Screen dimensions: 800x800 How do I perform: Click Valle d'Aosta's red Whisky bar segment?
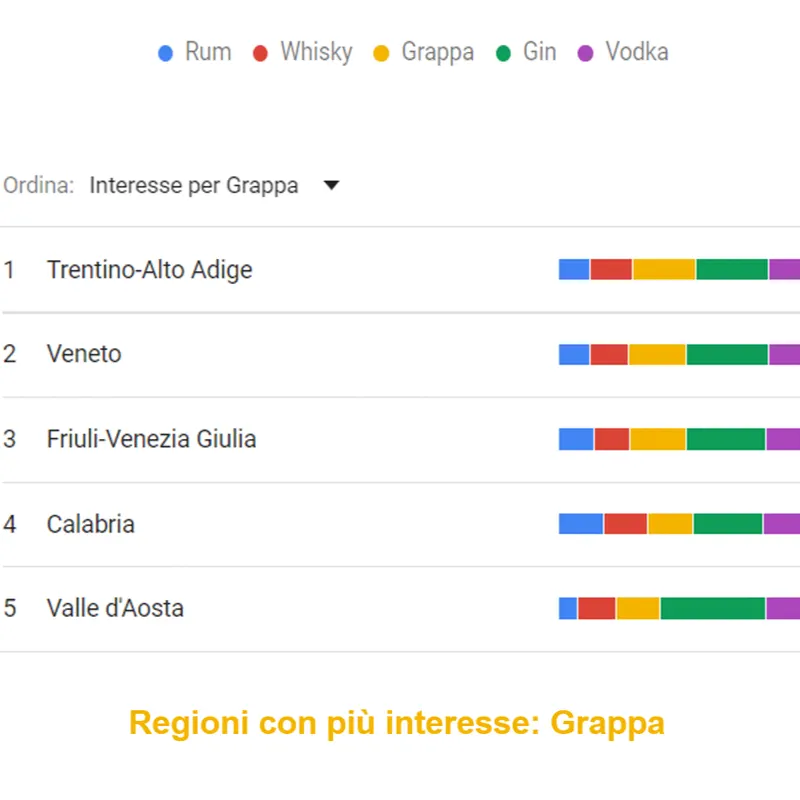point(596,608)
